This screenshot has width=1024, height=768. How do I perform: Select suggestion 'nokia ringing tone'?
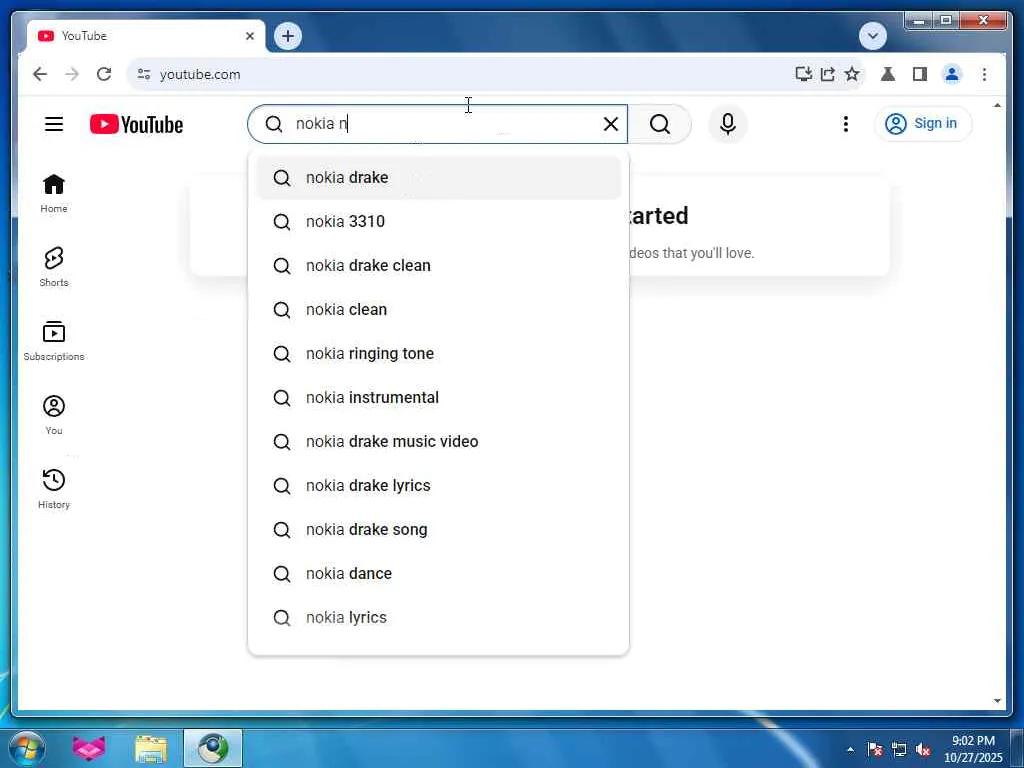pos(439,353)
